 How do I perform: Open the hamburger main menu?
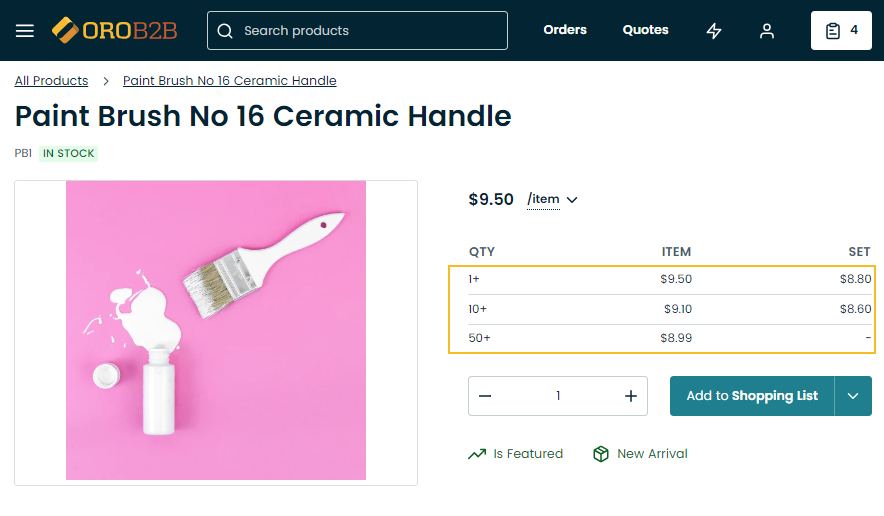click(25, 31)
